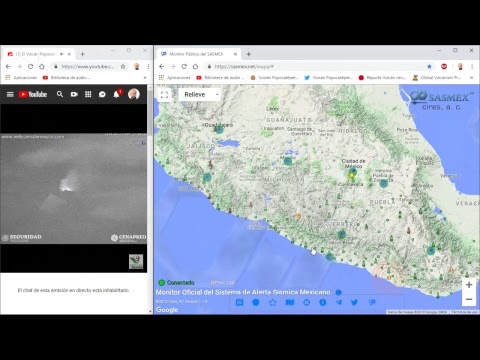Click the blue bookmark star in SASMEX window
This screenshot has height=360, width=480.
click(429, 67)
